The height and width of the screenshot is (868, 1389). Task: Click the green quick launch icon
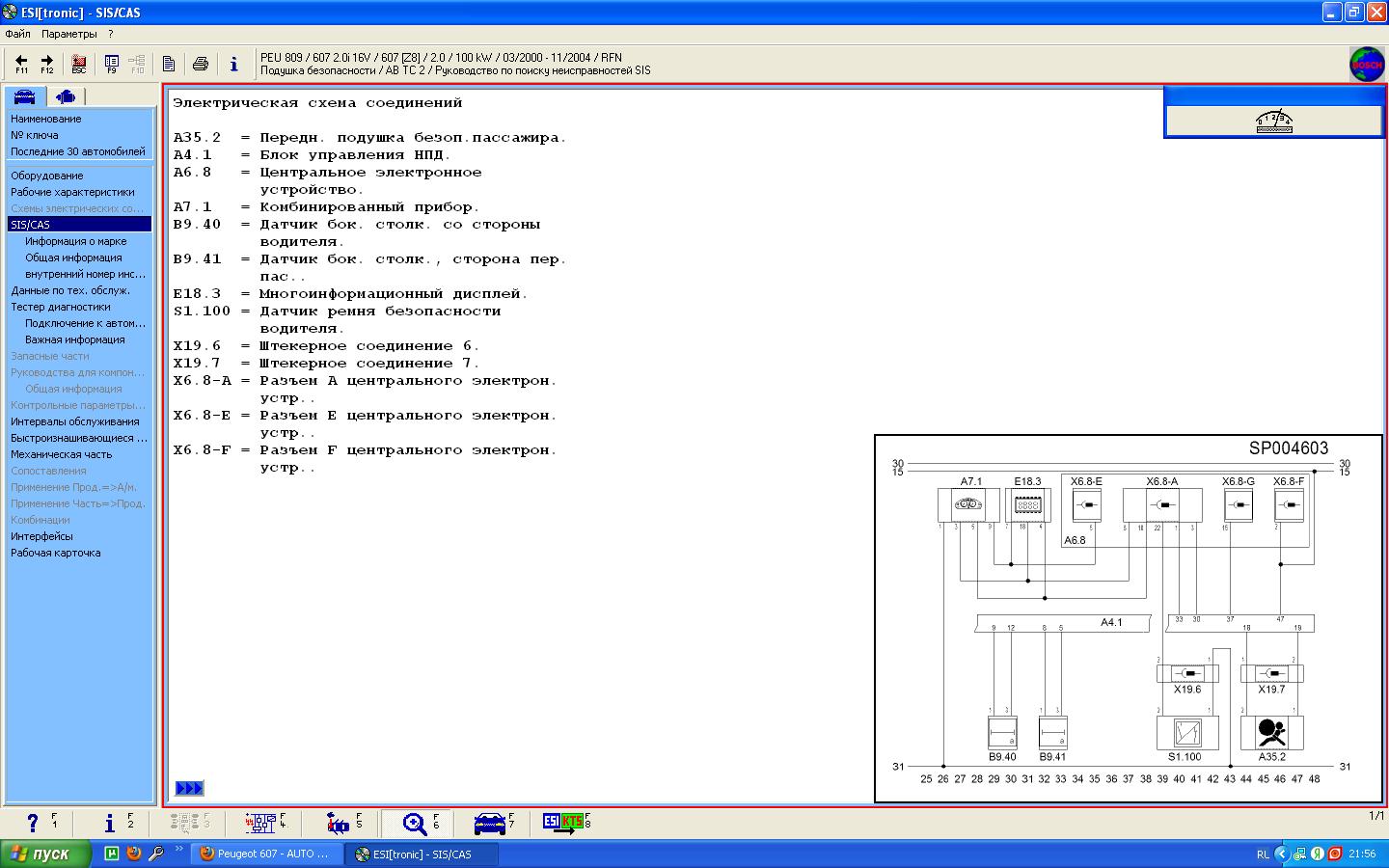pyautogui.click(x=112, y=854)
